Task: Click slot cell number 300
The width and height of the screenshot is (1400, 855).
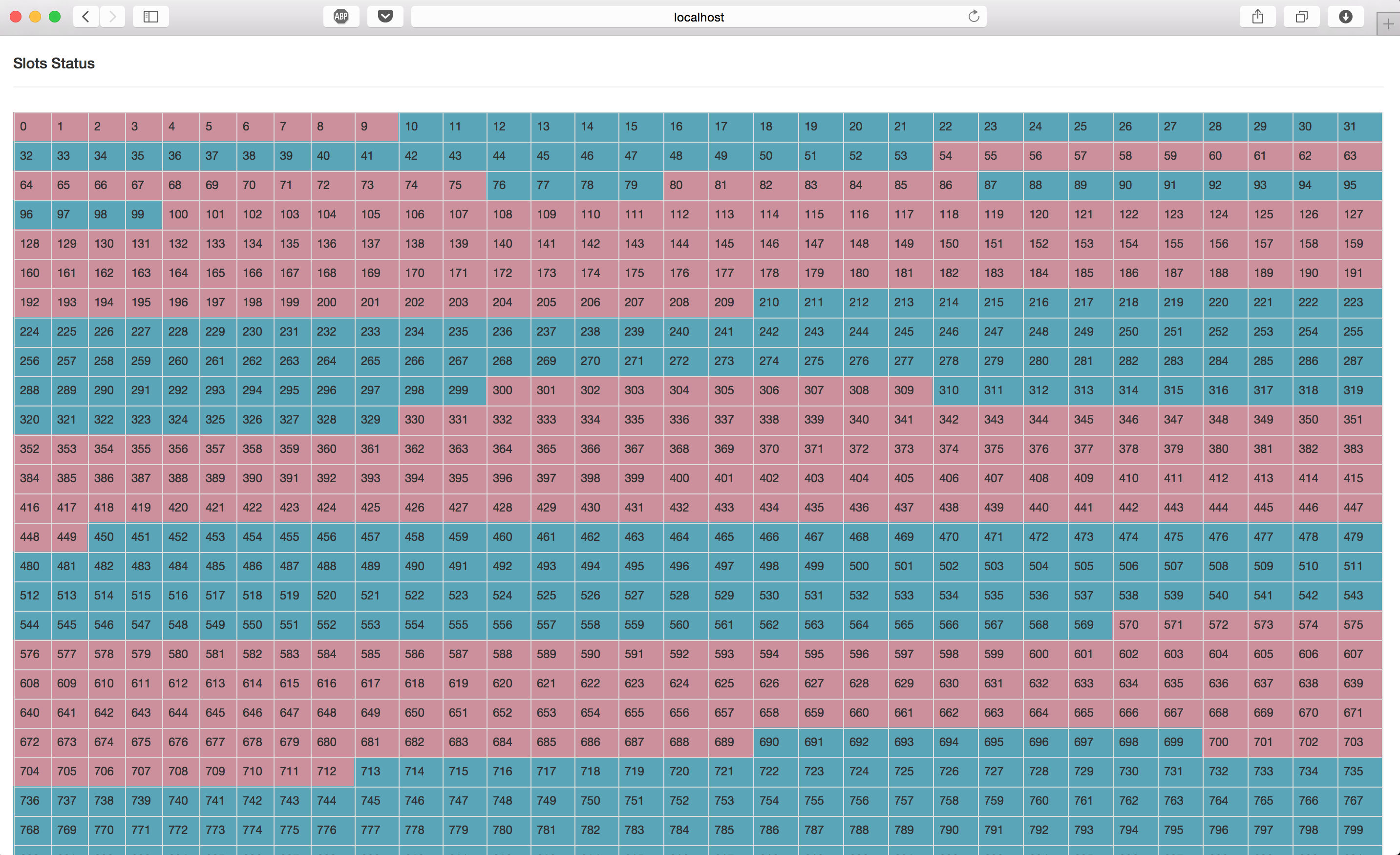Action: pyautogui.click(x=508, y=390)
